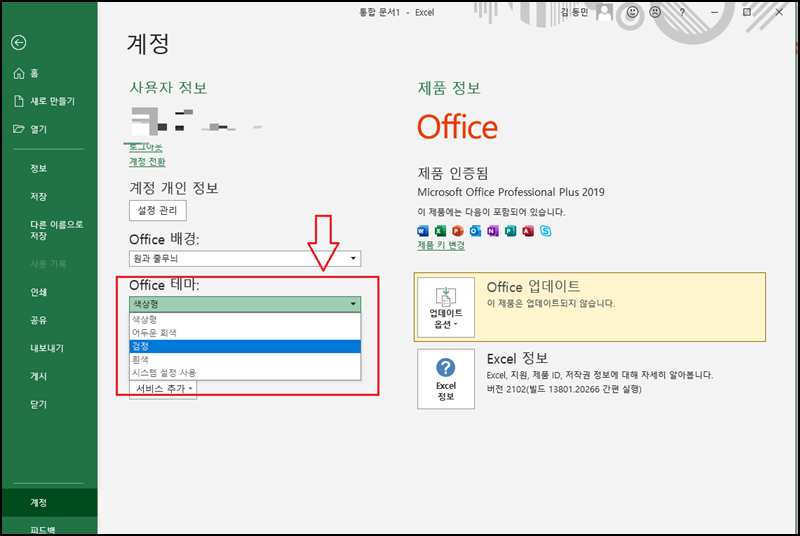Send a frown feedback icon
This screenshot has height=536, width=800.
click(x=655, y=12)
